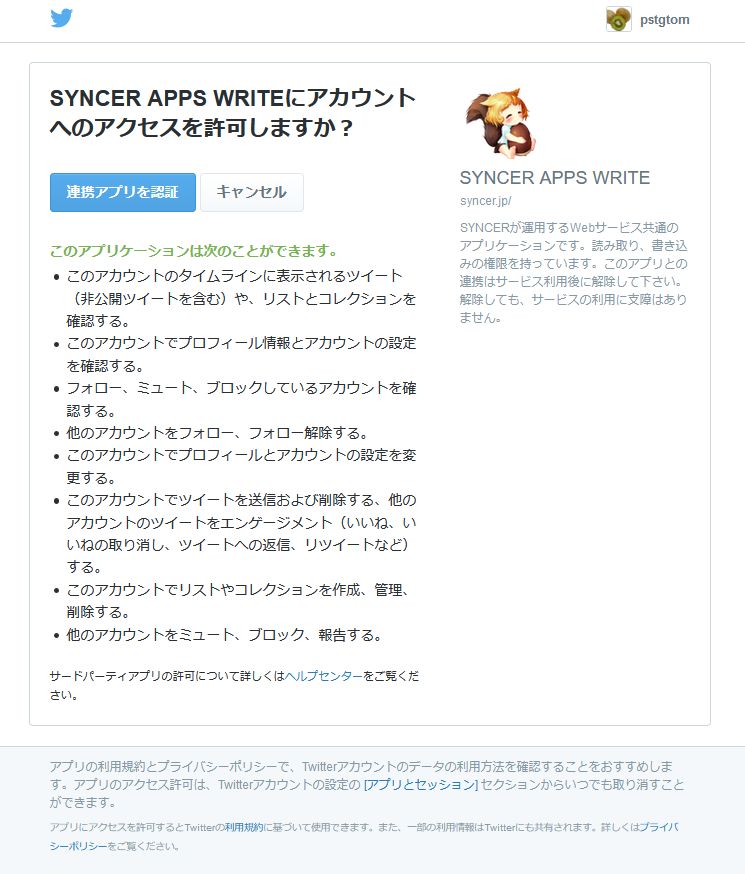Click the bullet about changing profile and settings

(x=241, y=467)
